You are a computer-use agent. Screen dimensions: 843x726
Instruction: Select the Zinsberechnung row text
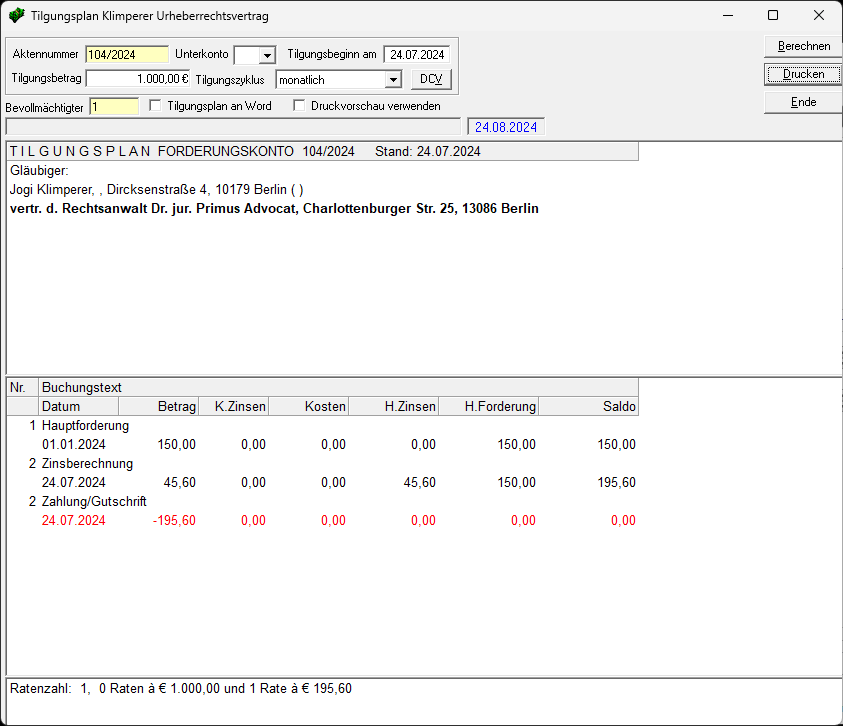coord(87,464)
